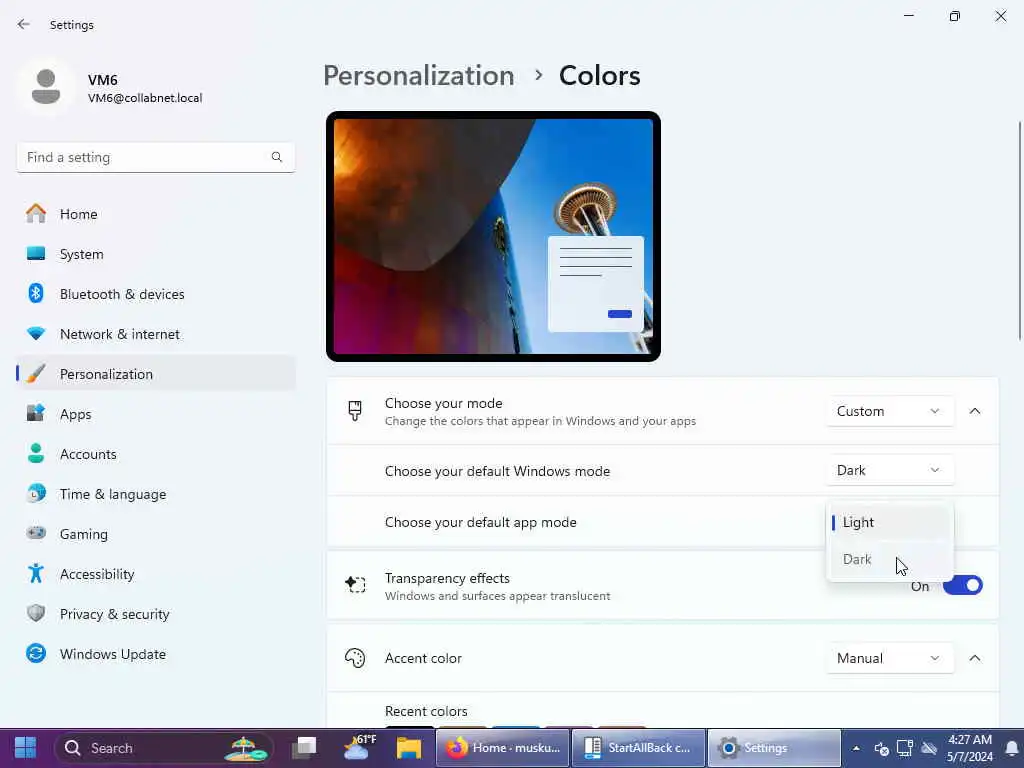The width and height of the screenshot is (1024, 768).
Task: Click the magnifier icon in Find a setting
Action: (277, 157)
